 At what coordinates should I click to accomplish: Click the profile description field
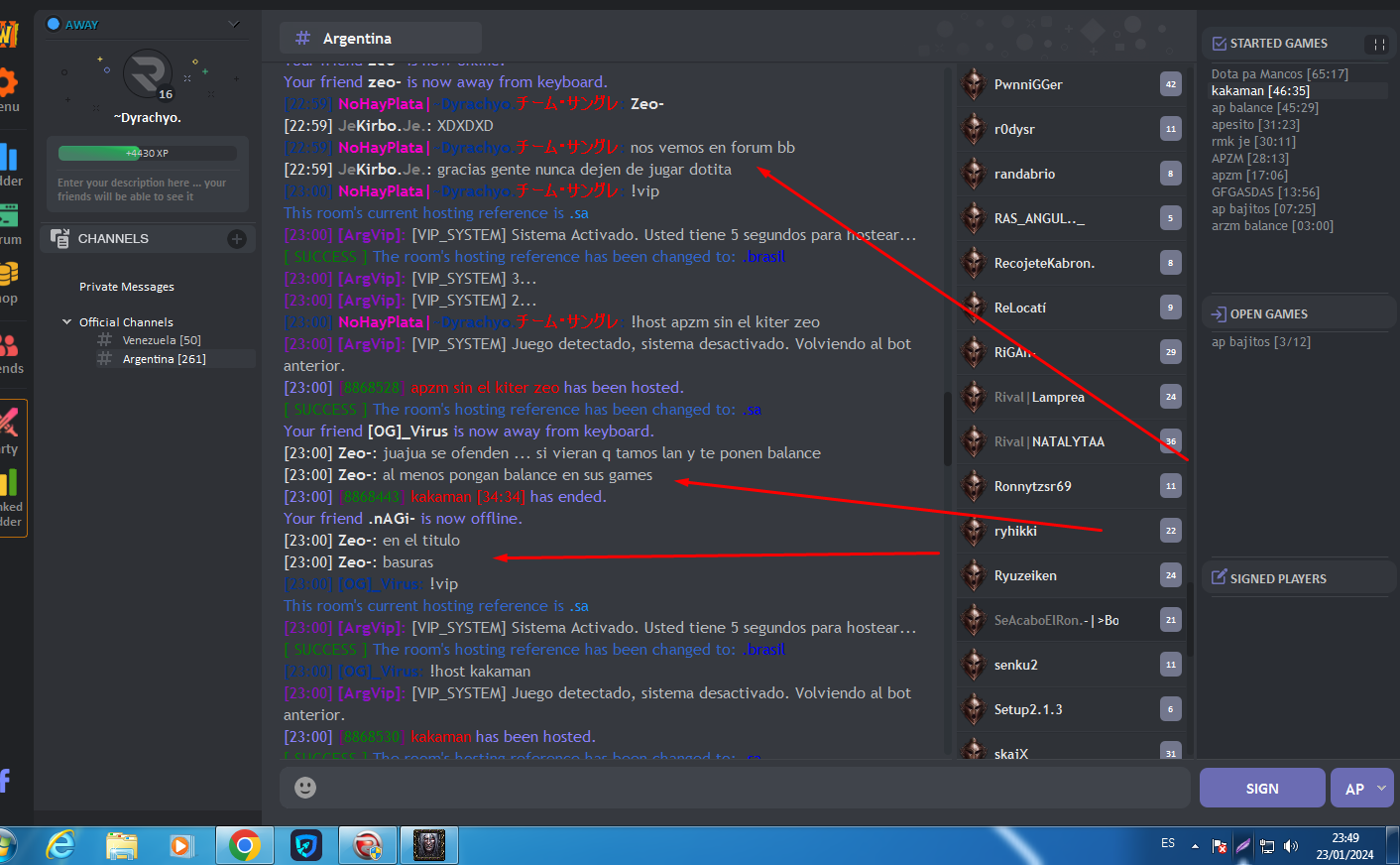point(147,189)
